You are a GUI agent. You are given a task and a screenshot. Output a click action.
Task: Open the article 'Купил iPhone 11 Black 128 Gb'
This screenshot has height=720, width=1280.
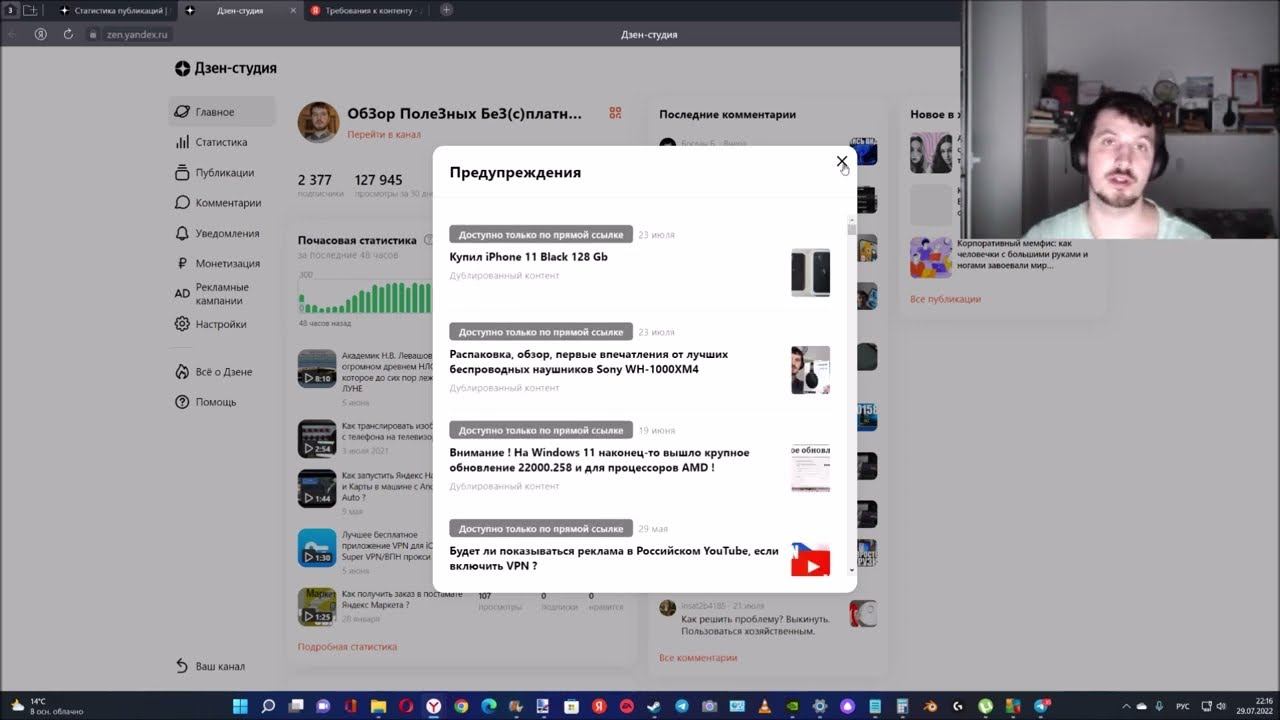coord(529,257)
